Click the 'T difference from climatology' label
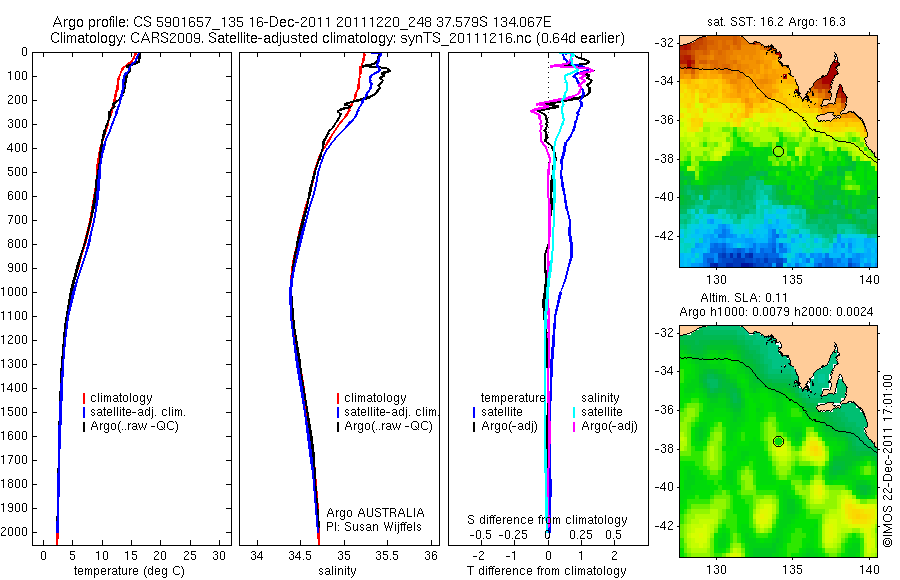 [x=546, y=571]
